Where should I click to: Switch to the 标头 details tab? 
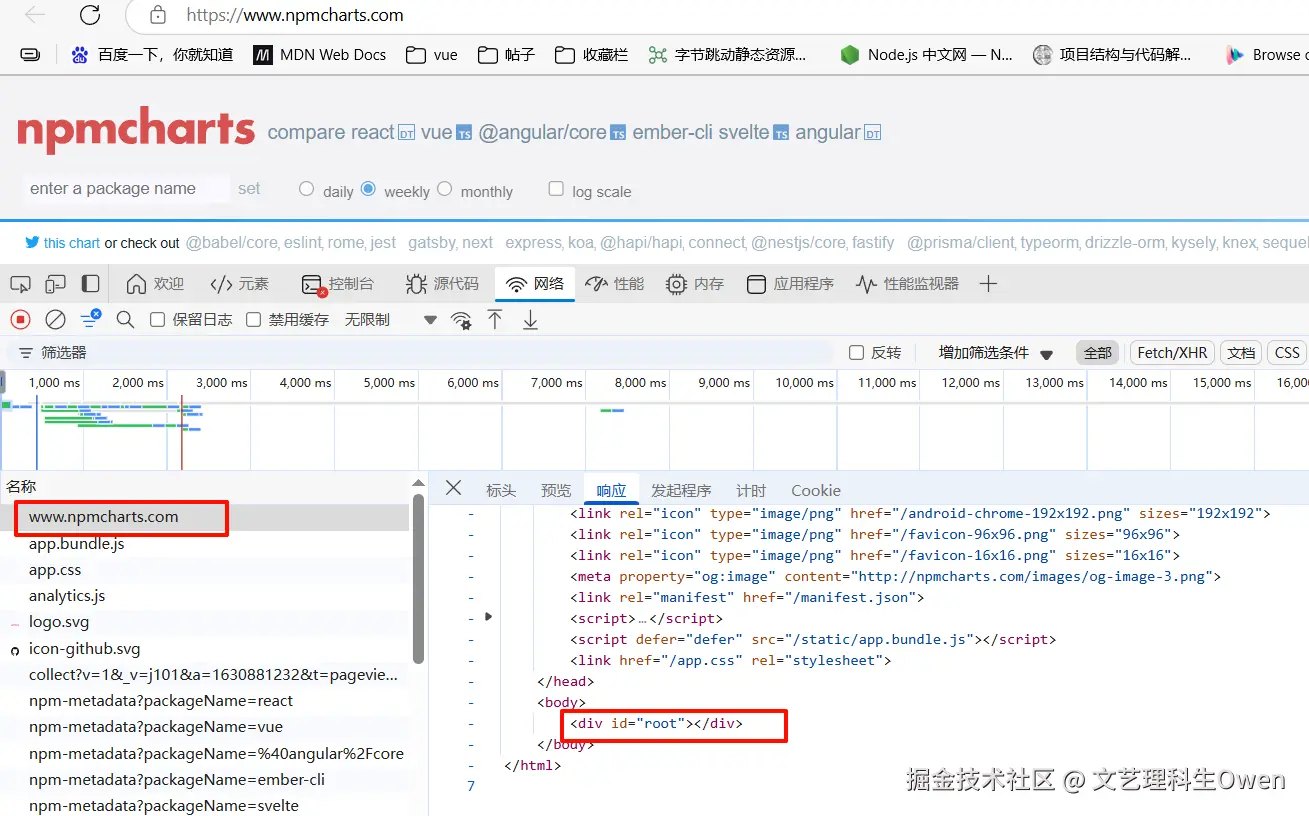(x=501, y=490)
